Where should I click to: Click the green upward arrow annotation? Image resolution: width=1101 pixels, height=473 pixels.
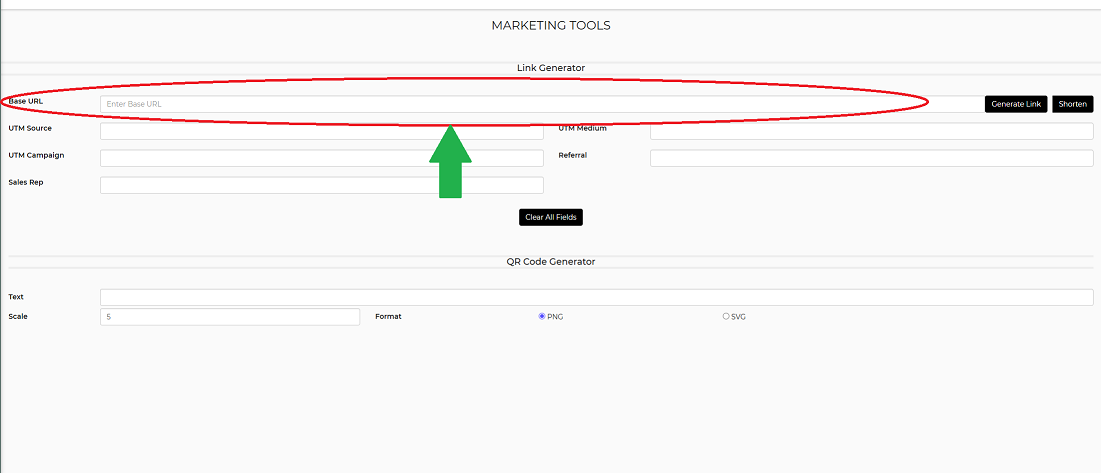click(x=450, y=161)
